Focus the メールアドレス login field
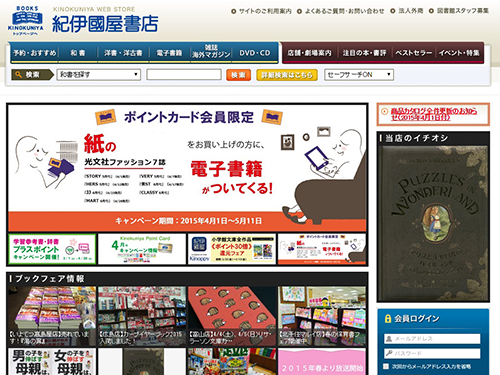500x375 pixels. (x=432, y=339)
